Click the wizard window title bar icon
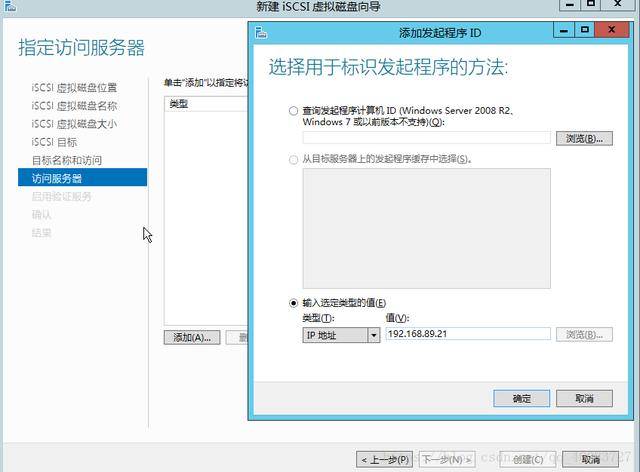 [x=10, y=6]
